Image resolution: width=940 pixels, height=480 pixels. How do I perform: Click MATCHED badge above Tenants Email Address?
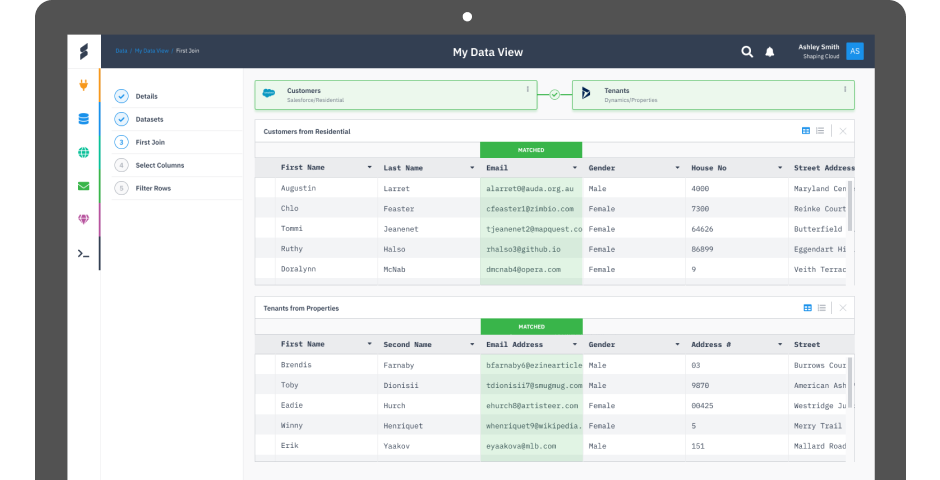[531, 327]
